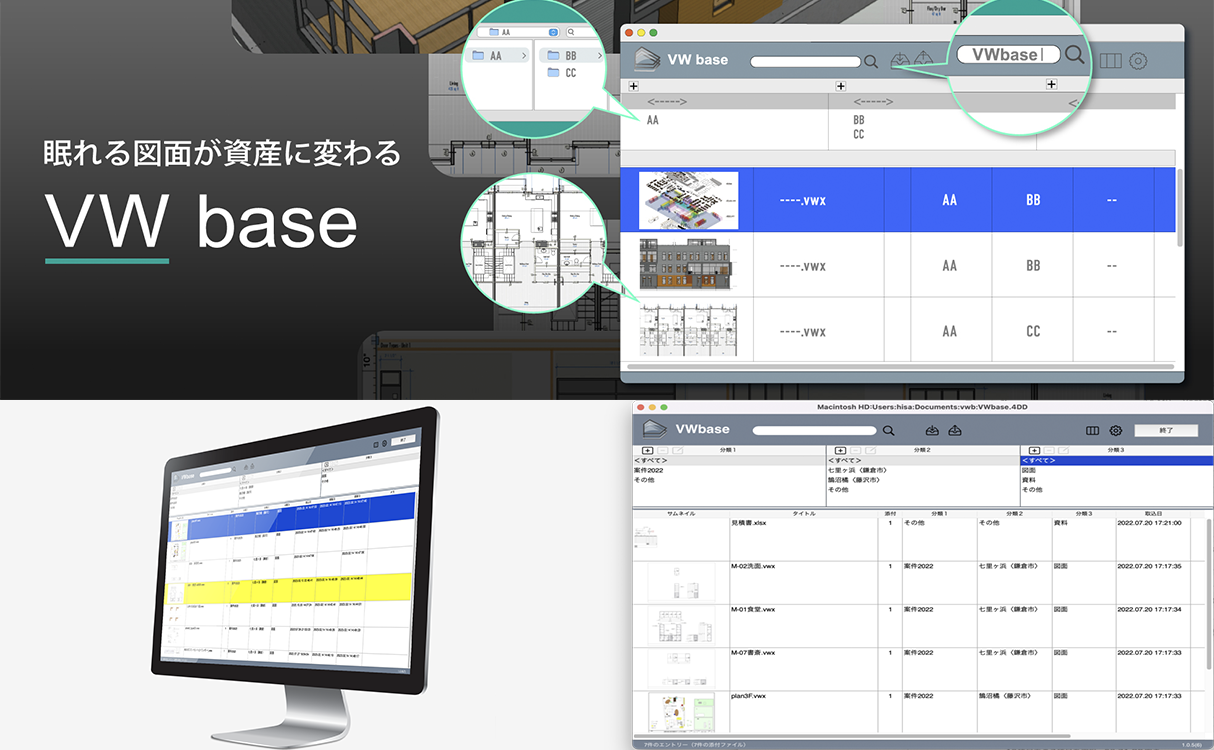Click the import tray icon in the 終了 toolbar
This screenshot has height=750, width=1214.
click(x=932, y=431)
